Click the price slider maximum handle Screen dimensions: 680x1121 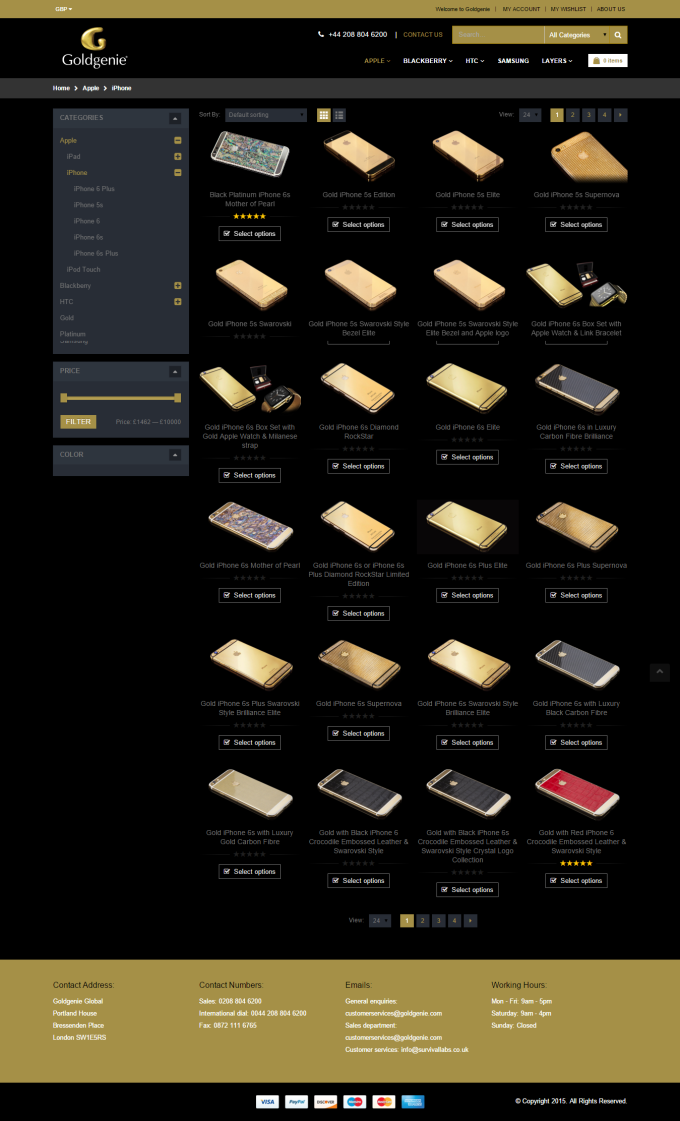[177, 397]
